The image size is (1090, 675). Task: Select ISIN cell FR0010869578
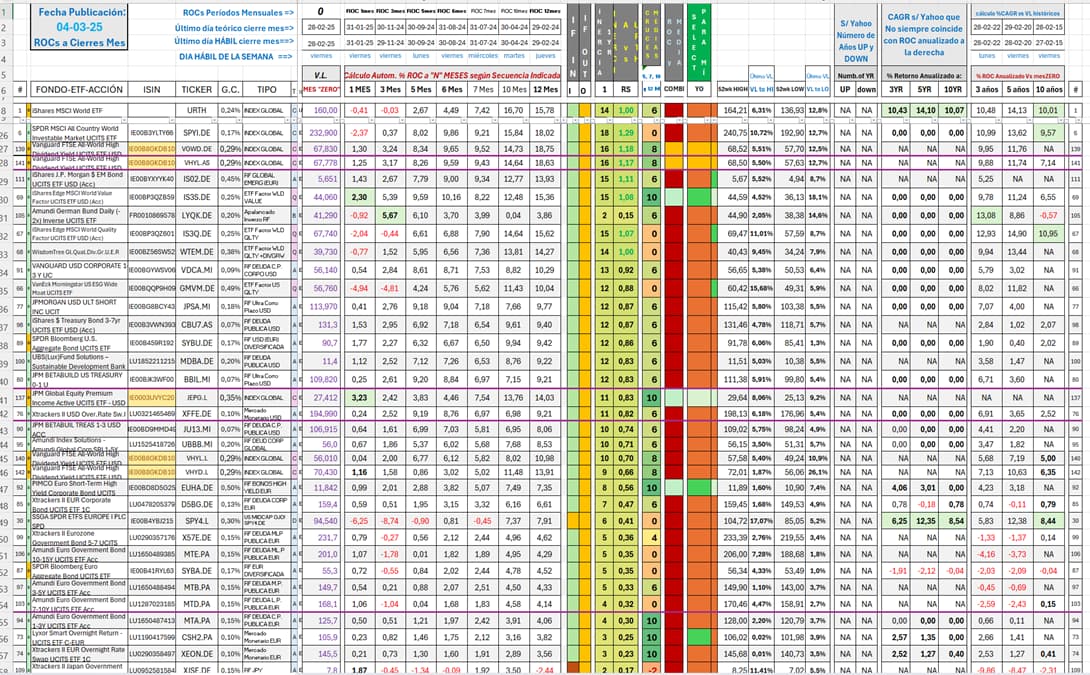click(152, 215)
